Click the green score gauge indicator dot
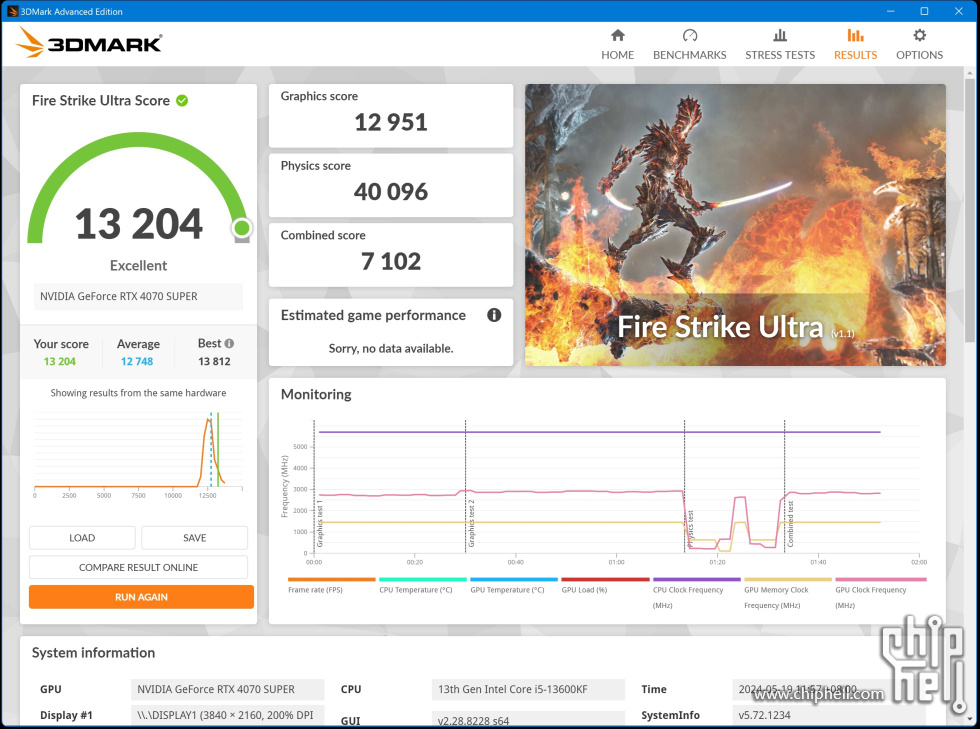The height and width of the screenshot is (729, 980). tap(242, 228)
